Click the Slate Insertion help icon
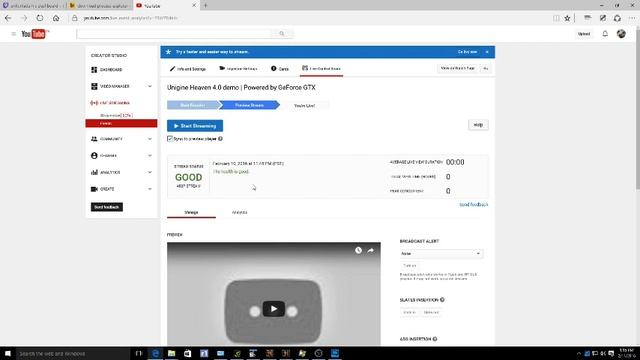 [x=442, y=300]
